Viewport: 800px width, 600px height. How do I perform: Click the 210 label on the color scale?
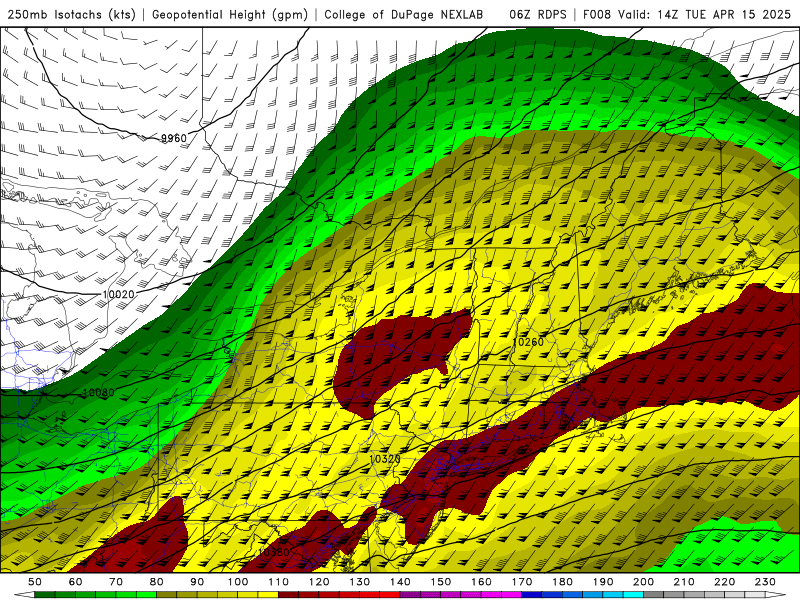(684, 582)
